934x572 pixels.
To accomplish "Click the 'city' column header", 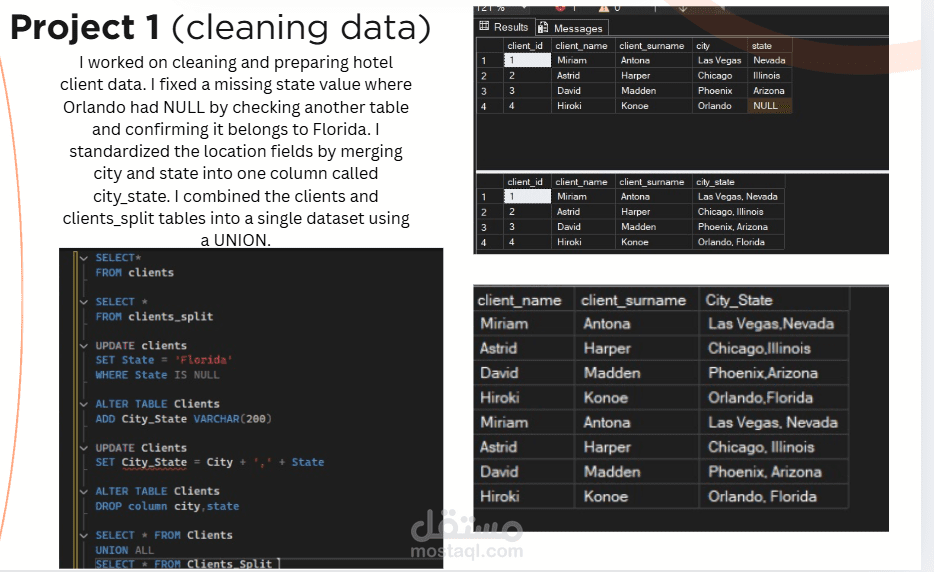I will pyautogui.click(x=719, y=45).
